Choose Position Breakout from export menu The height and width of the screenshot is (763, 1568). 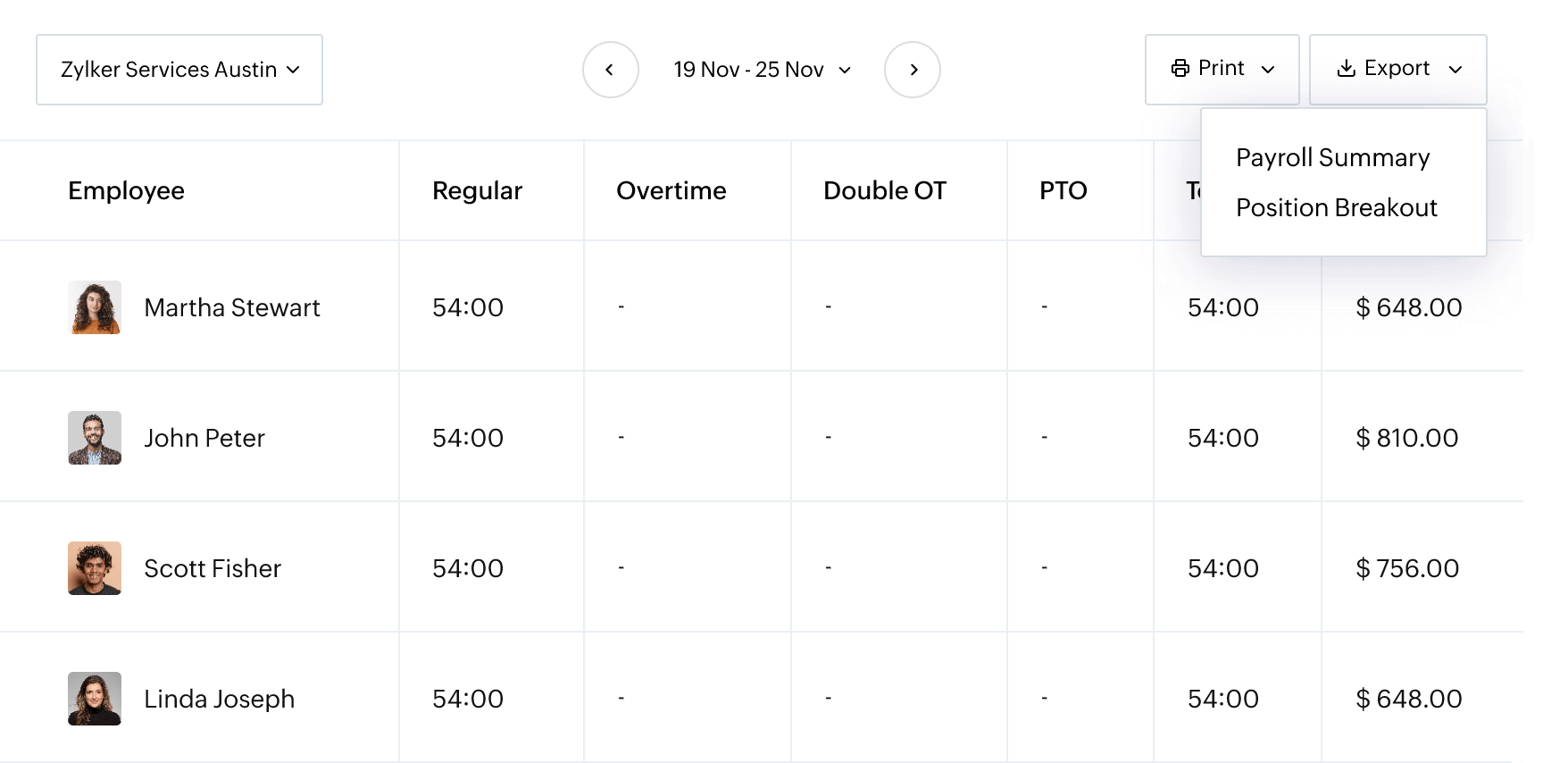point(1336,208)
